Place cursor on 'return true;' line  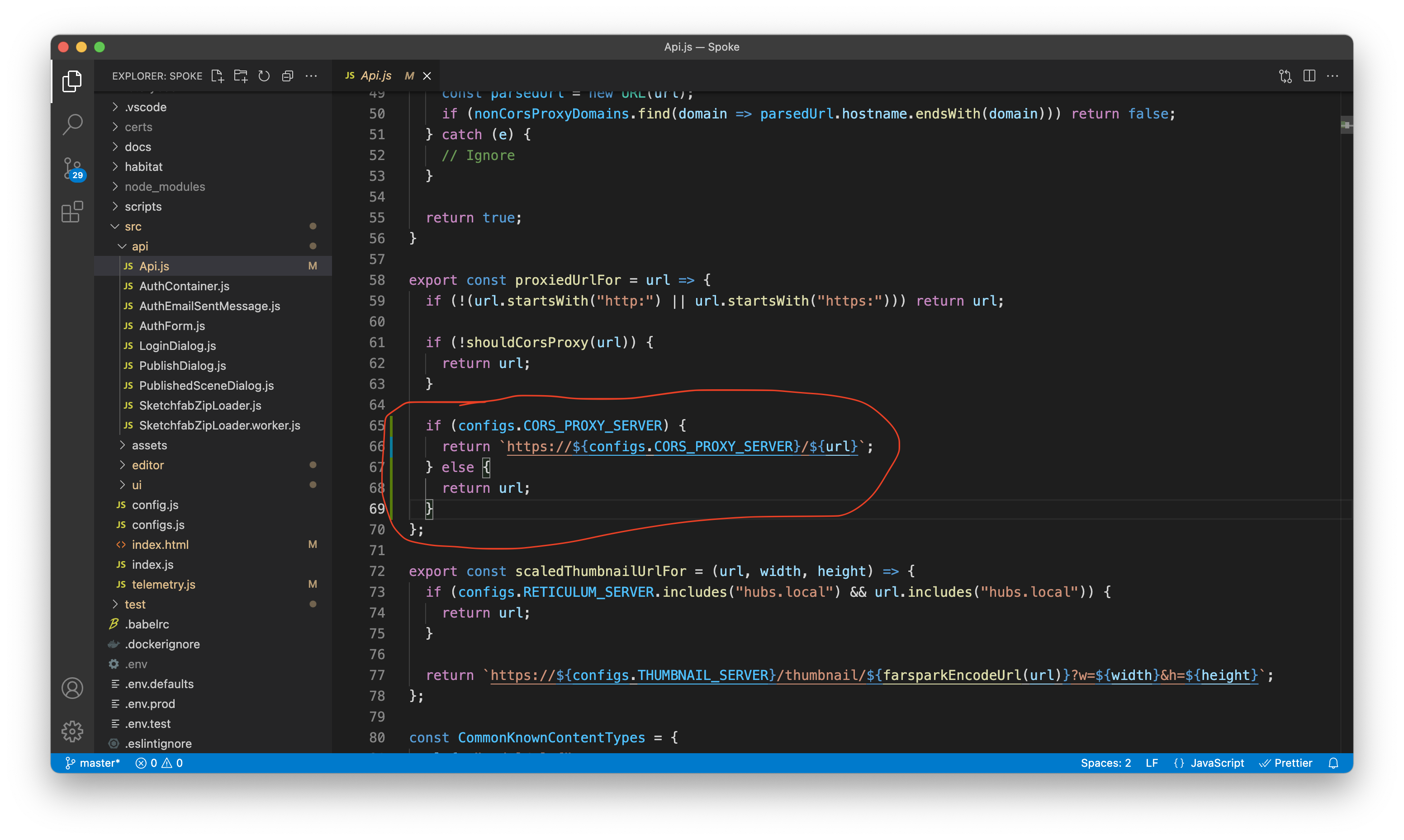click(x=474, y=218)
